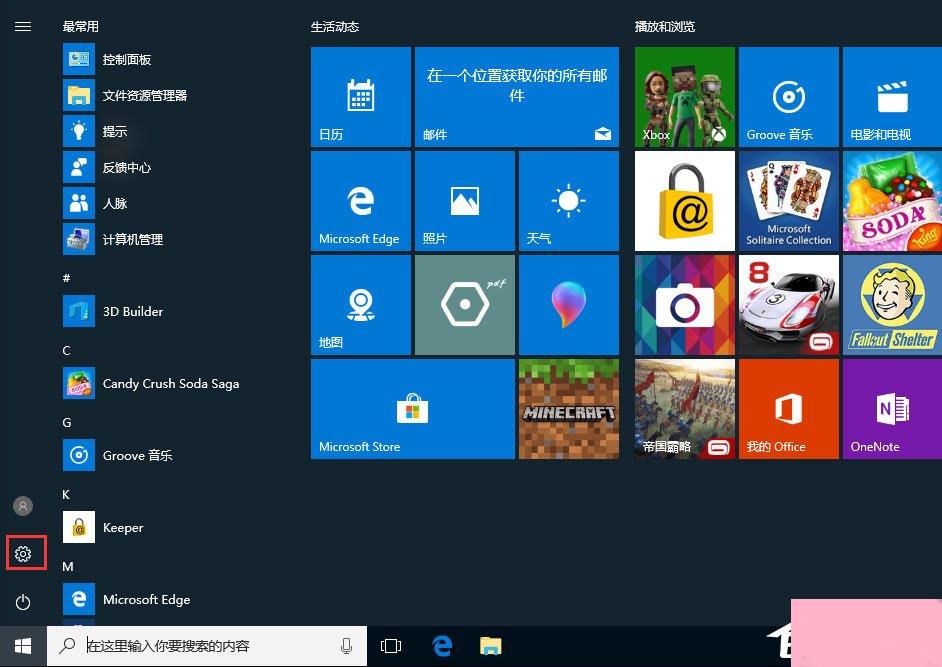Click the Power button icon
This screenshot has height=667, width=942.
pyautogui.click(x=23, y=602)
